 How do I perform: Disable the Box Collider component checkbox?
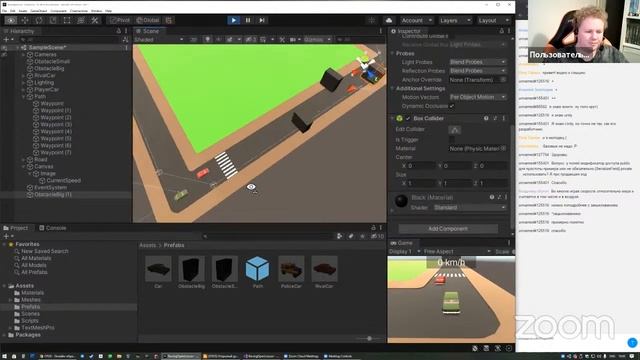408,118
